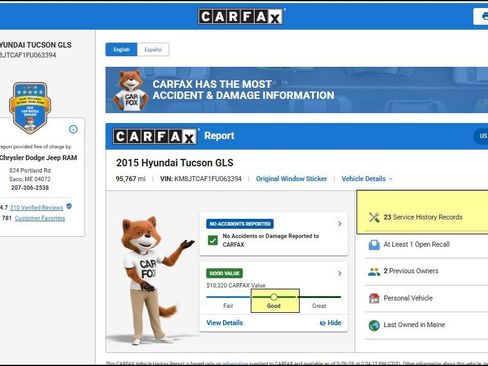488x366 pixels.
Task: Click the Good Value badge
Action: tap(224, 273)
